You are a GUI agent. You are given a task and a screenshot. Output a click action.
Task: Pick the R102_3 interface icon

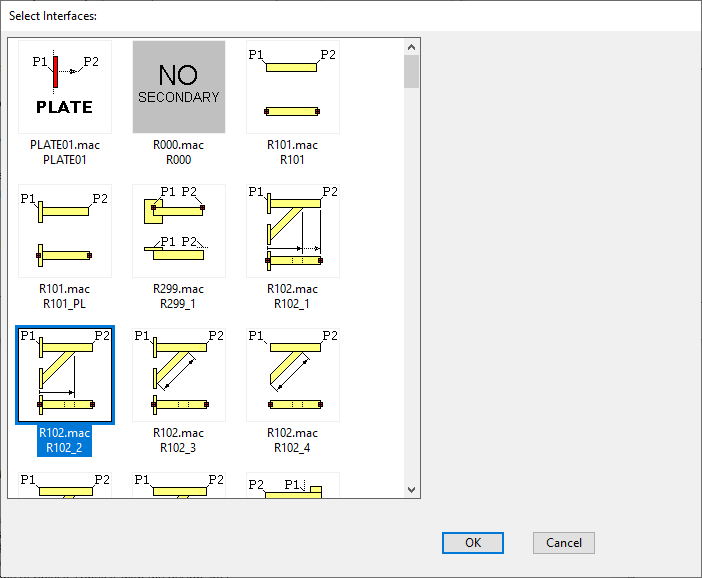pyautogui.click(x=178, y=375)
